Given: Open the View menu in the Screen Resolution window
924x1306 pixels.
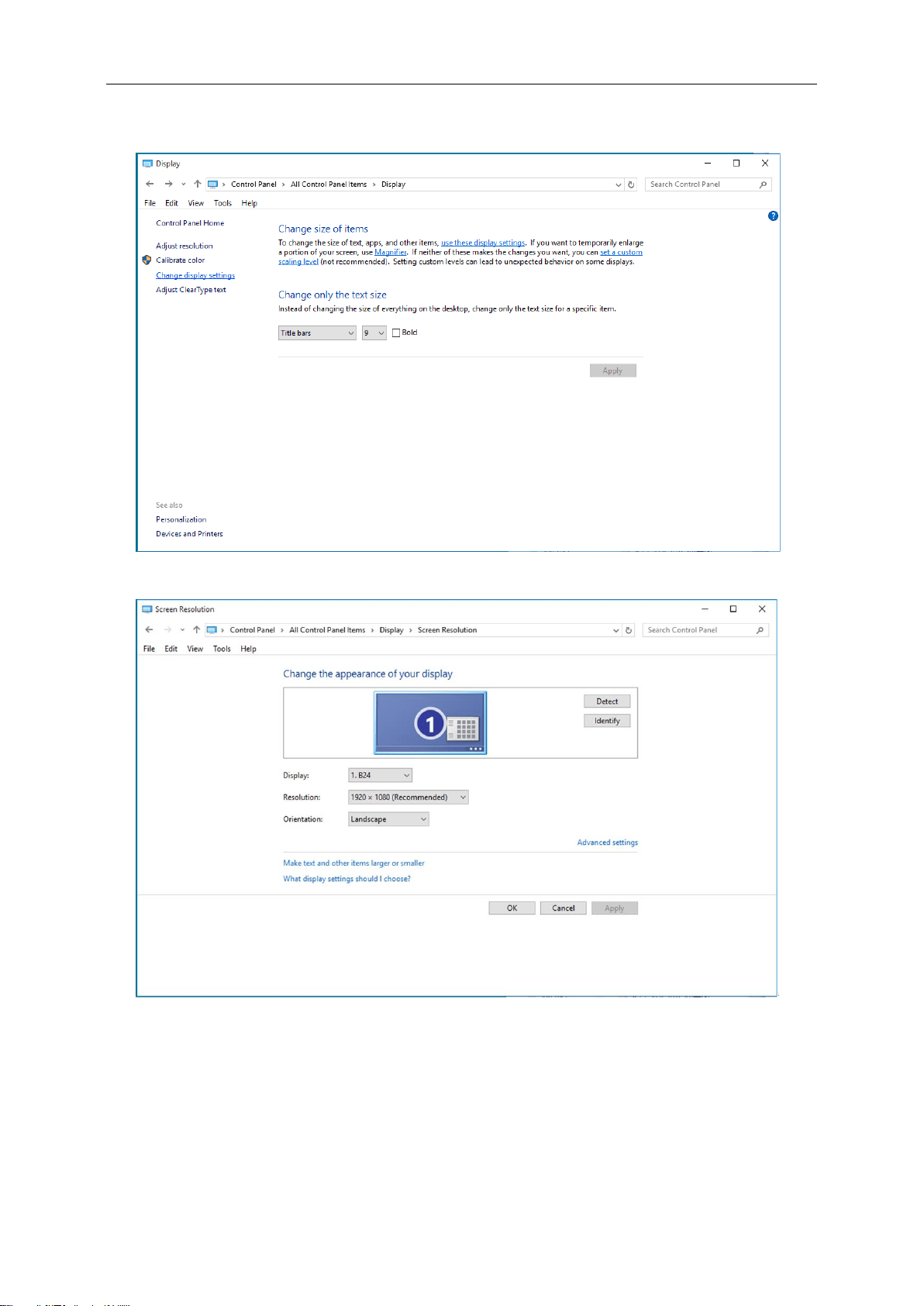Looking at the screenshot, I should pos(195,649).
